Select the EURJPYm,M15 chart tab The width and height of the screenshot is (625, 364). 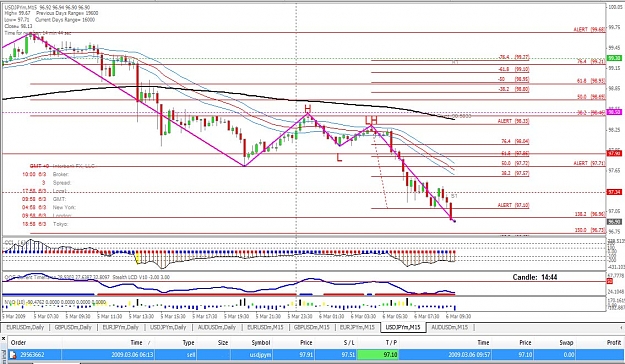click(x=357, y=327)
